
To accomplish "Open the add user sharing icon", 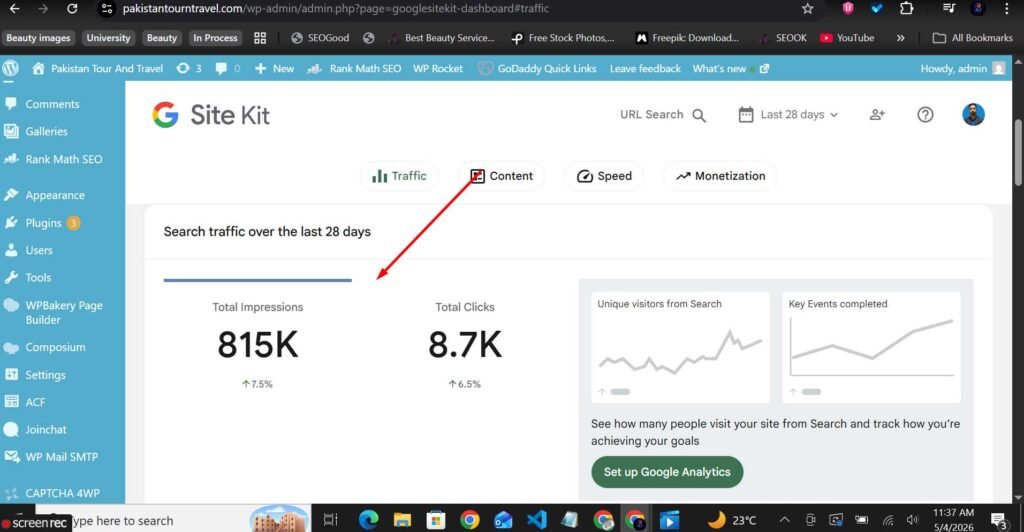I will (877, 115).
